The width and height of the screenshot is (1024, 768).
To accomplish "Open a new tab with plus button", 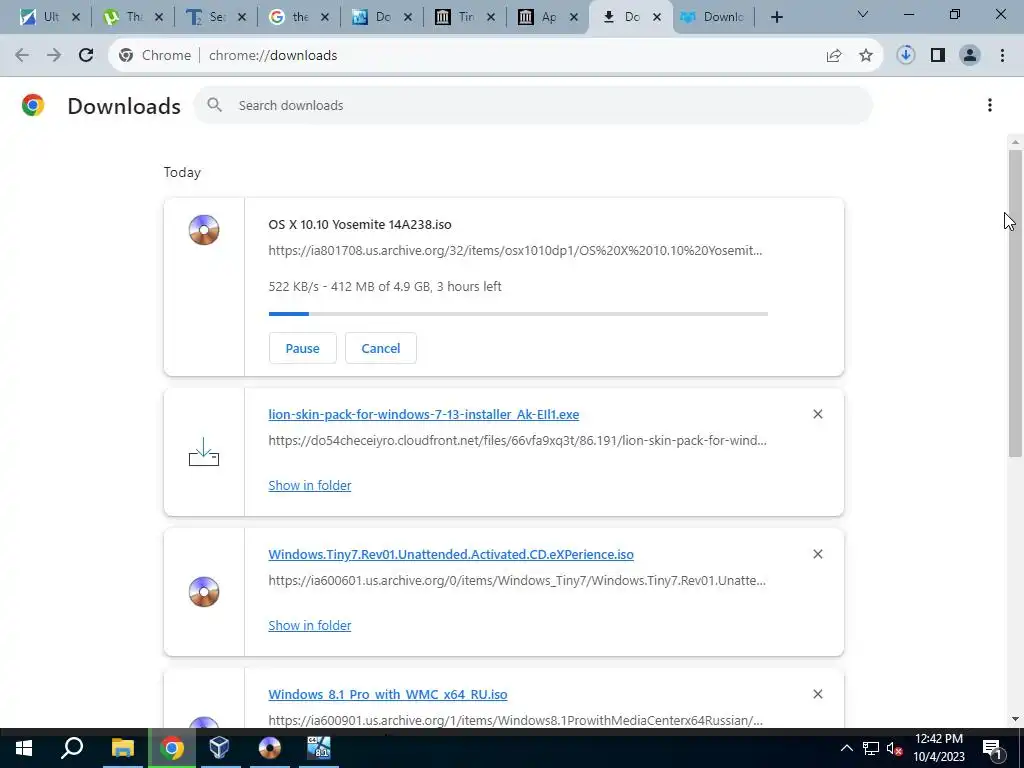I will [776, 17].
